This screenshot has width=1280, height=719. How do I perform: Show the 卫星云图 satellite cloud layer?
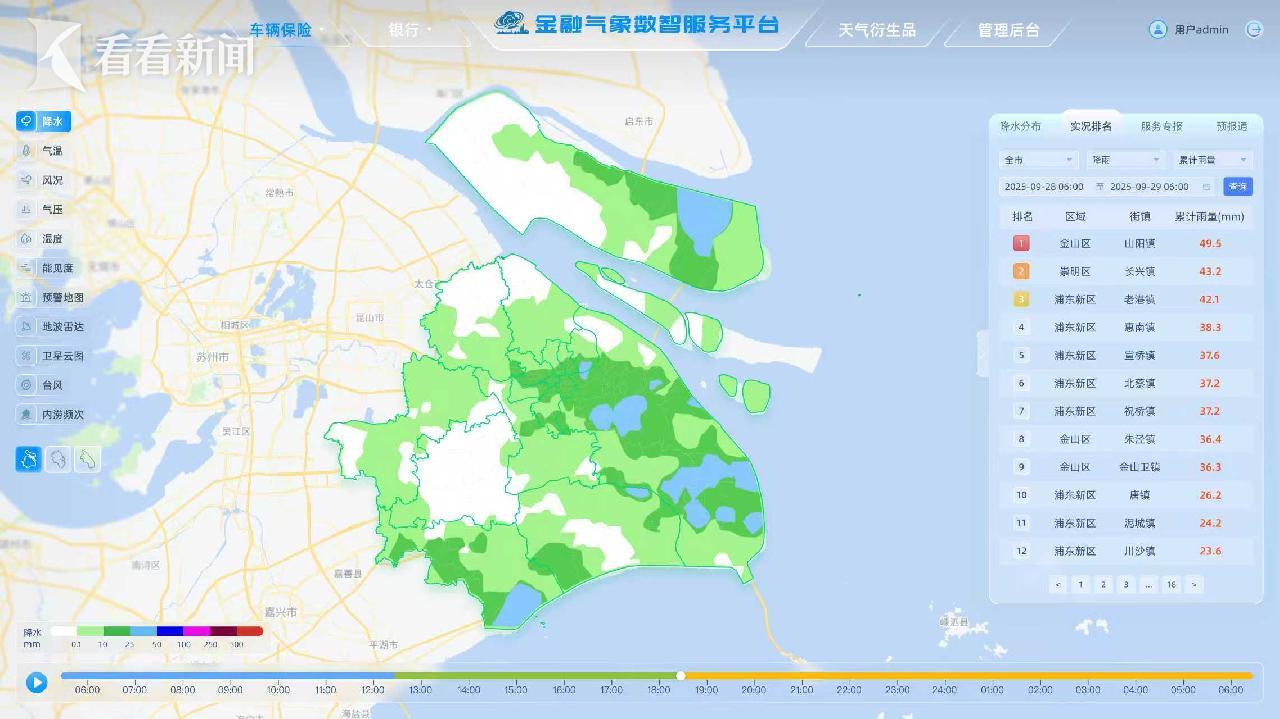click(x=26, y=356)
